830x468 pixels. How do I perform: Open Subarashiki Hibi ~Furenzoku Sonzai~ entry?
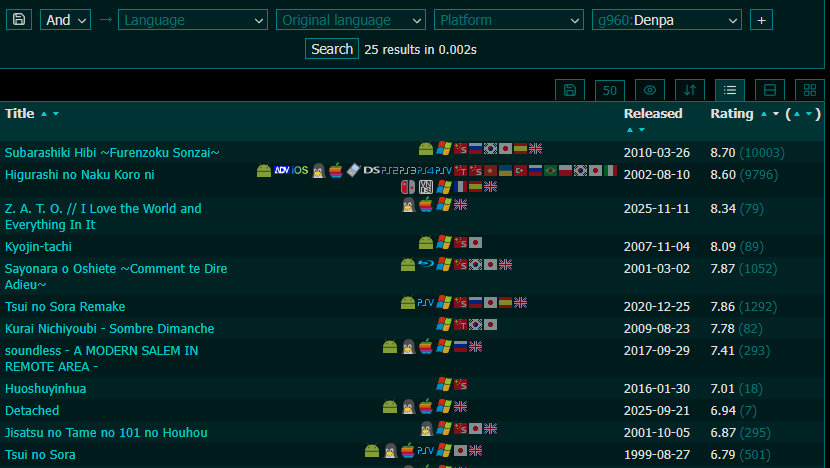[112, 152]
